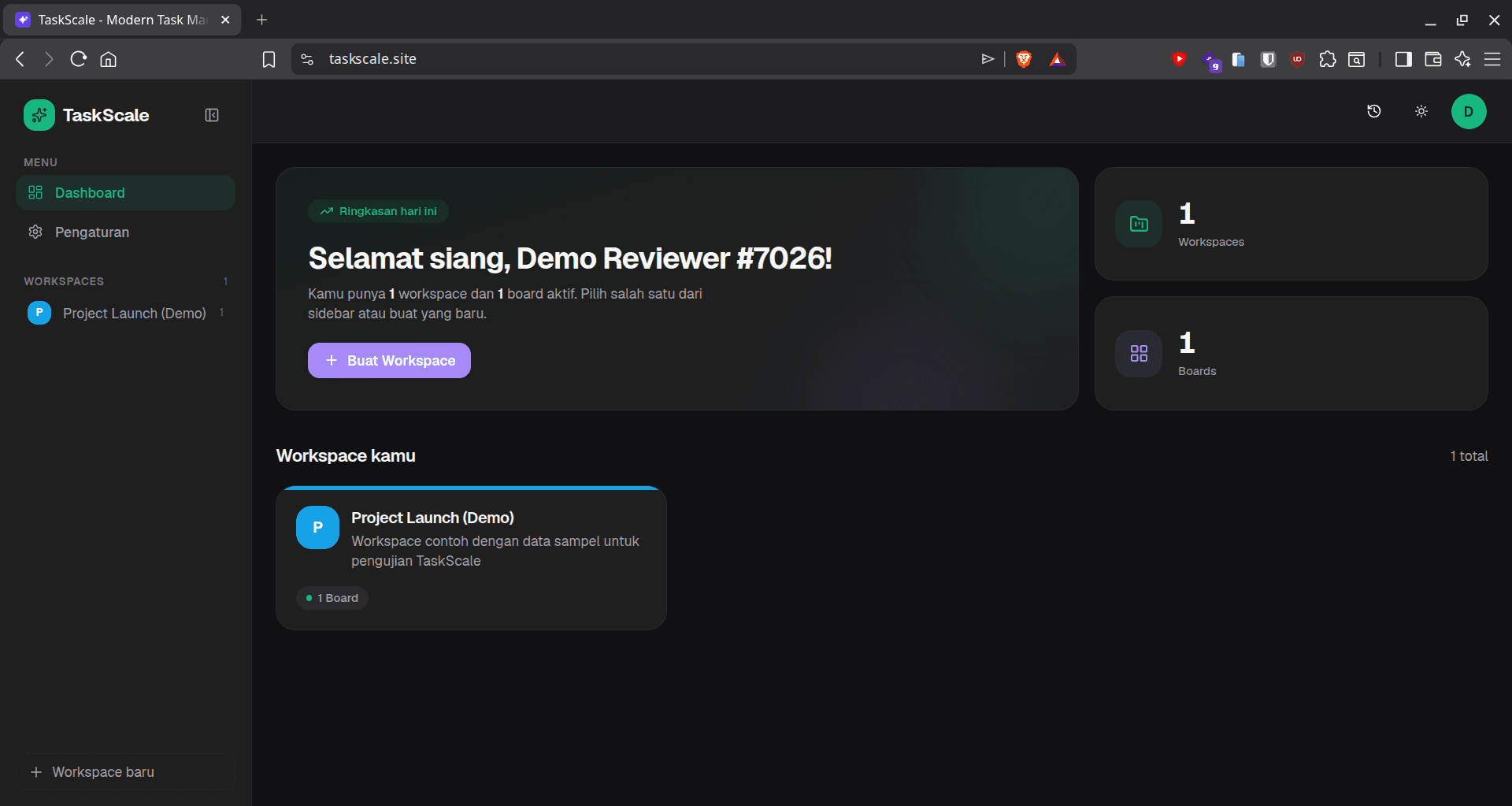Open the Leo AI sparkle icon

(x=1463, y=59)
